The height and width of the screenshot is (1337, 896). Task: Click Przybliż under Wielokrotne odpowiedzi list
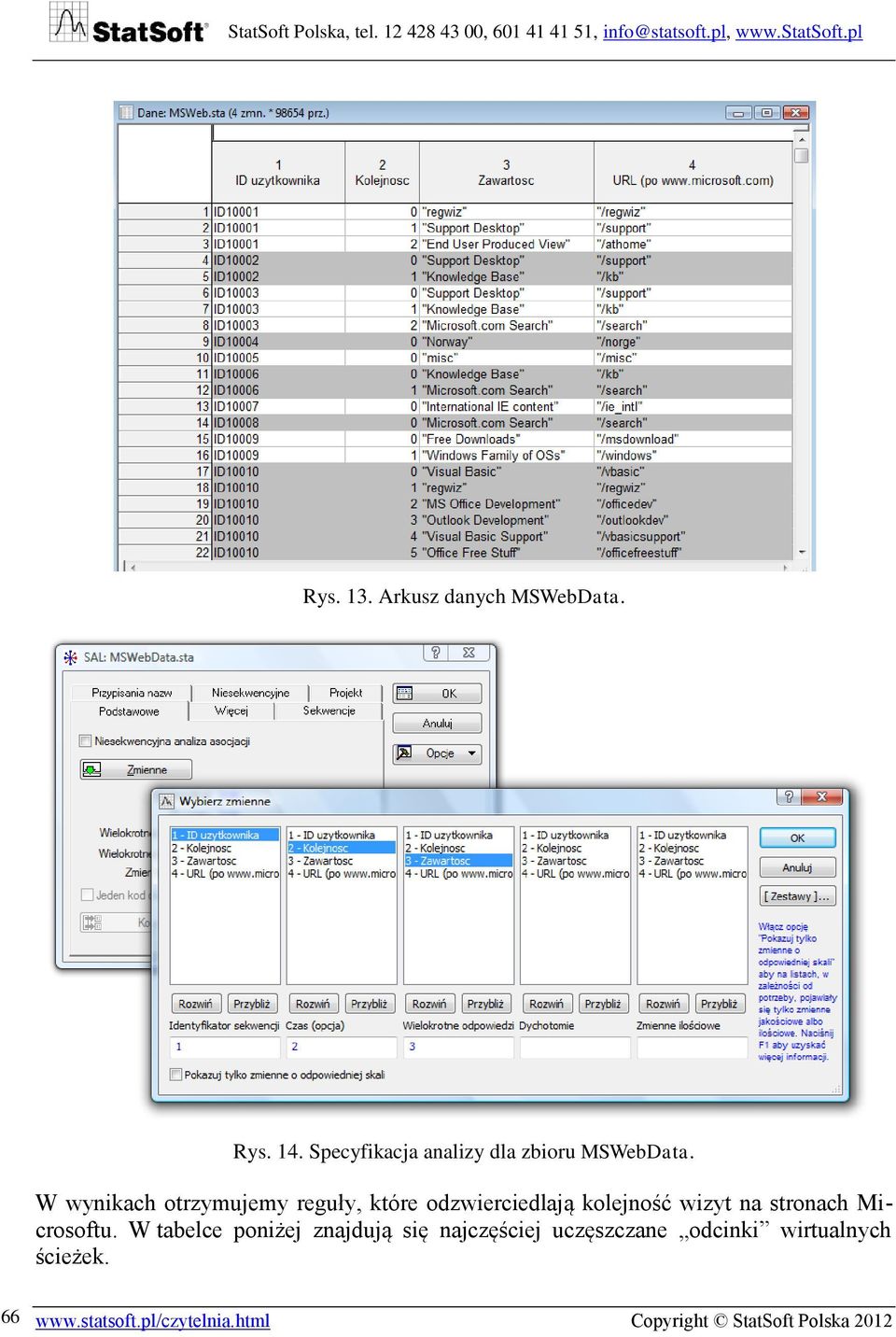(x=485, y=1005)
